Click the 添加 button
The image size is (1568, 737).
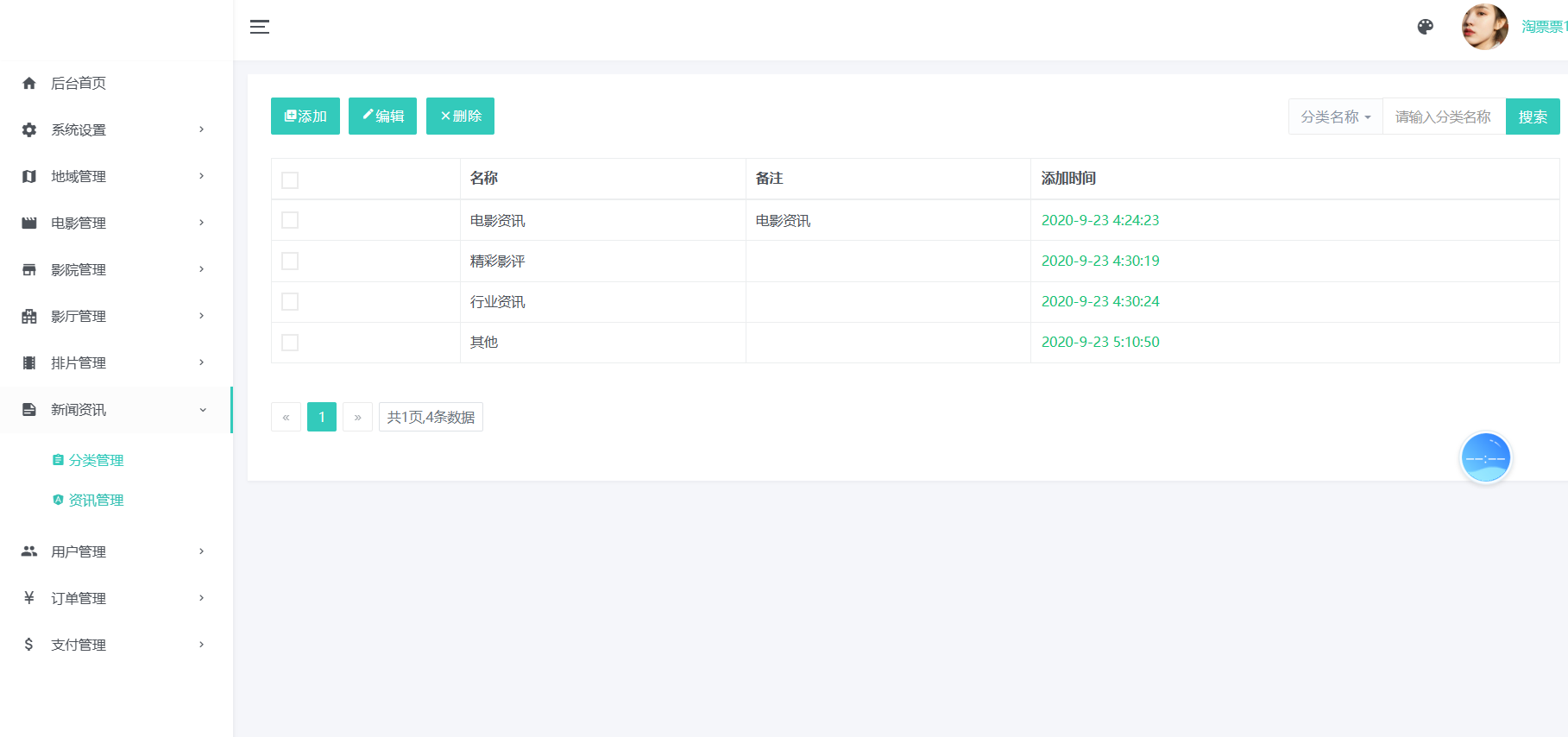[x=305, y=117]
